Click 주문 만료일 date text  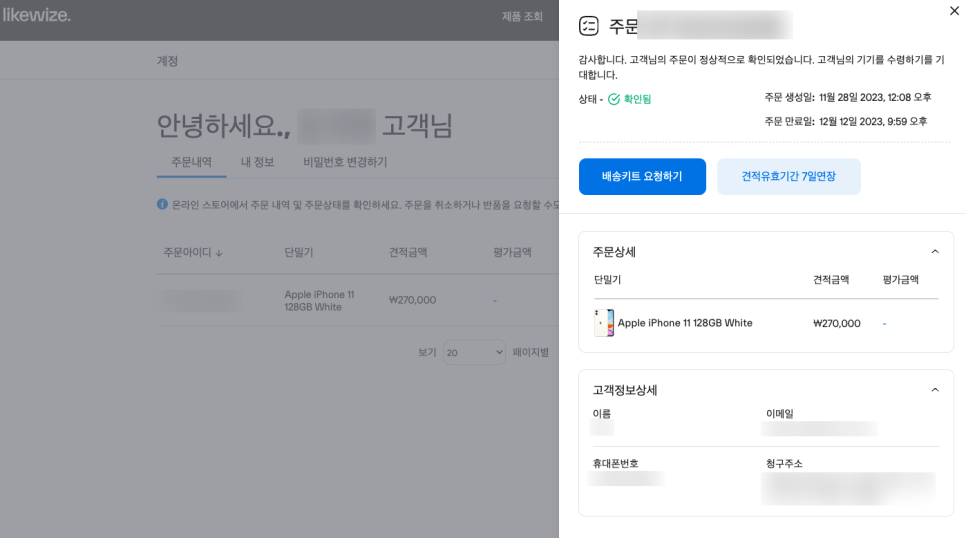point(846,121)
